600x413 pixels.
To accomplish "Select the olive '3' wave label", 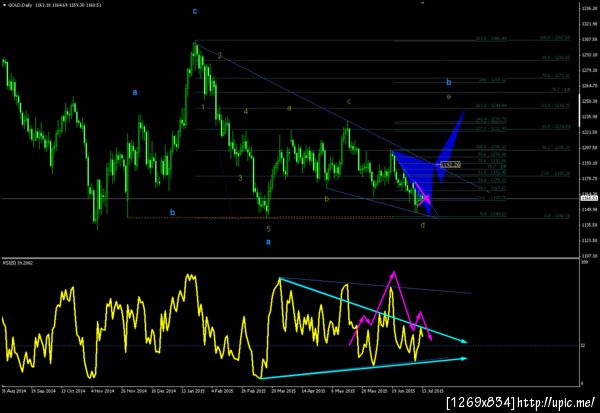I will [240, 178].
